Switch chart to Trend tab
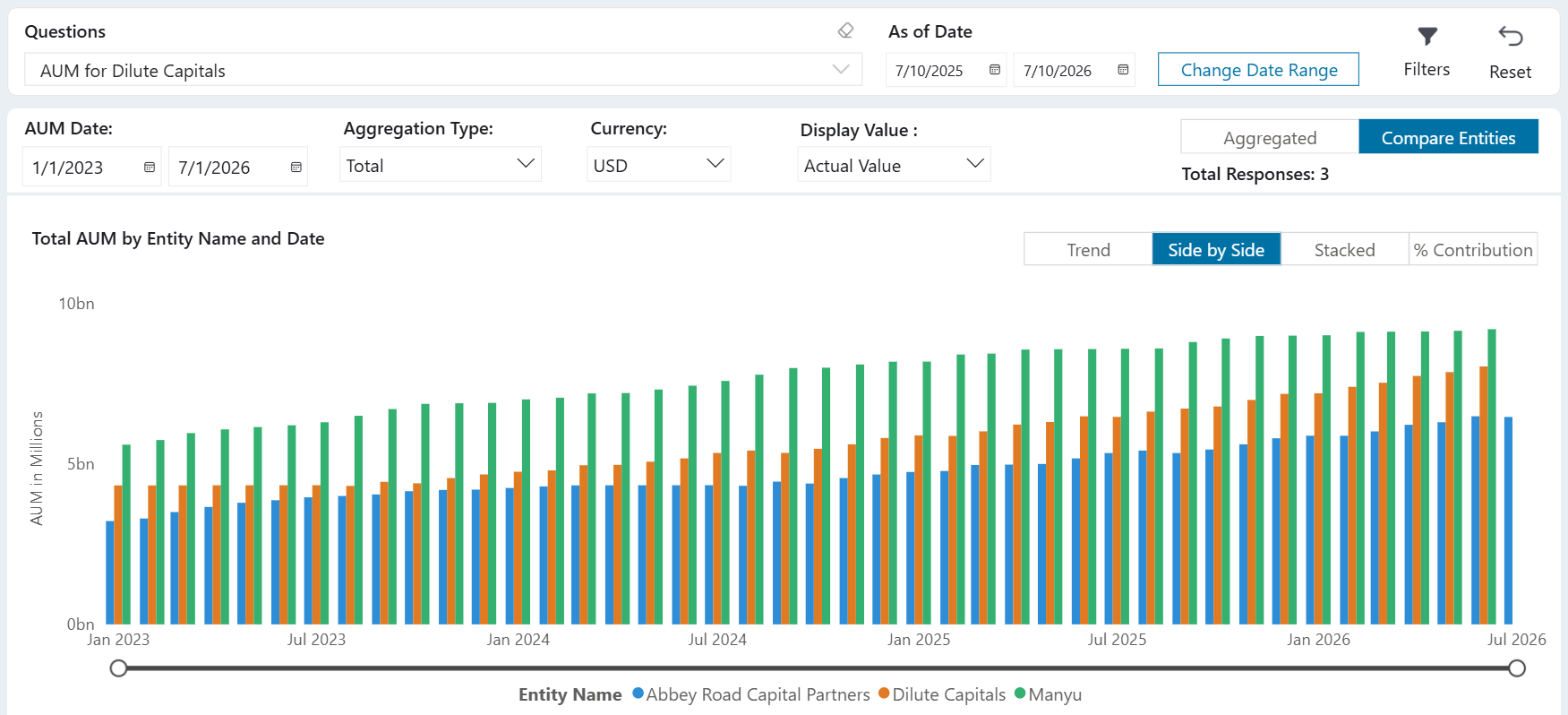 (1088, 250)
